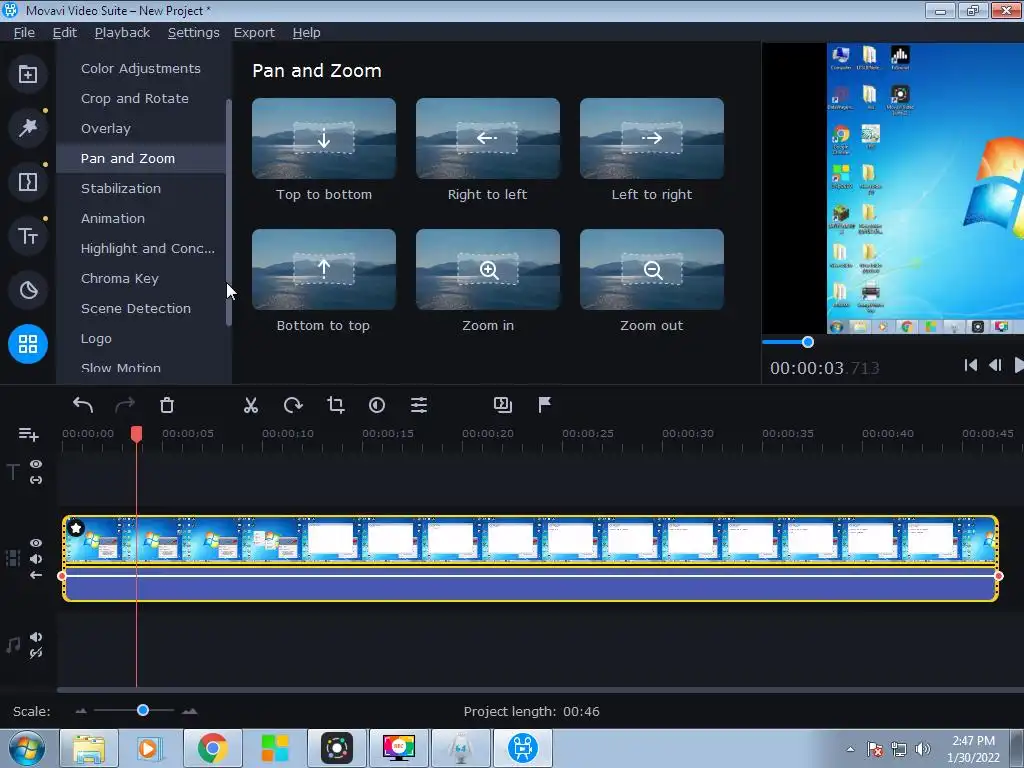Choose Left to right pan preset
The height and width of the screenshot is (768, 1024).
pyautogui.click(x=652, y=138)
